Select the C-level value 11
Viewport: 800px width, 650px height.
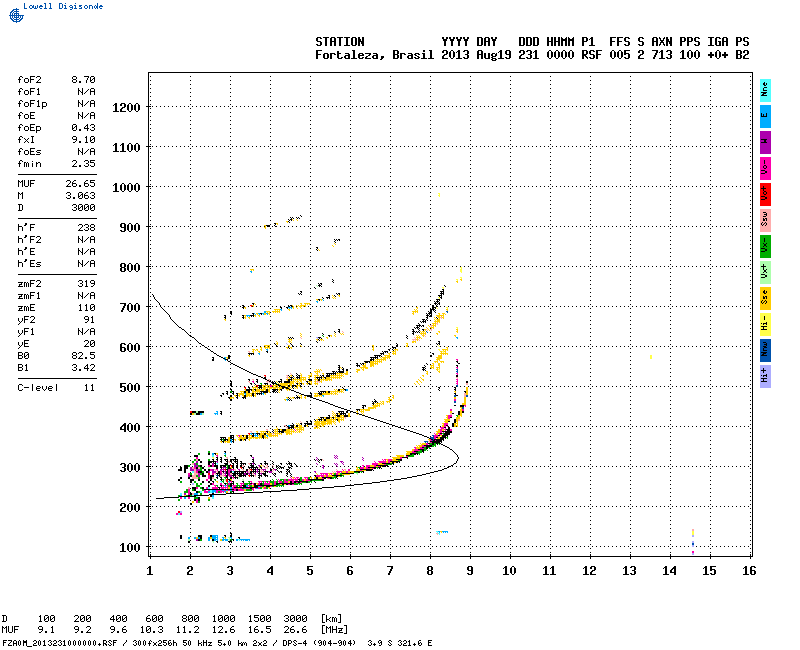[x=89, y=388]
